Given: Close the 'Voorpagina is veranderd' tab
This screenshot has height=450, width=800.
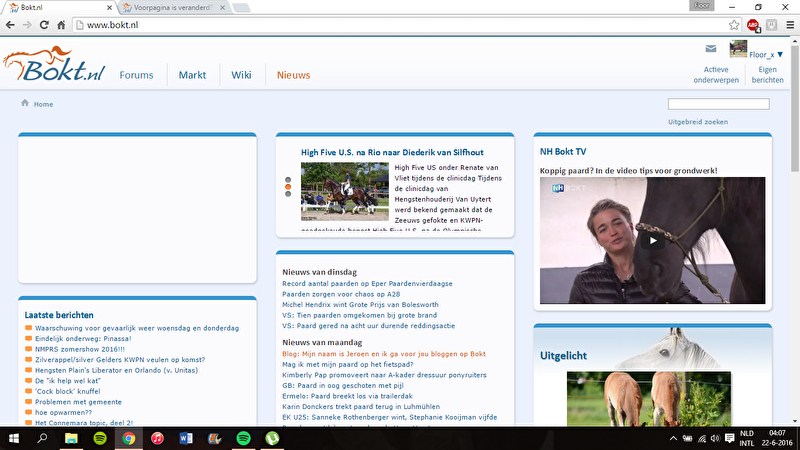Looking at the screenshot, I should click(x=222, y=8).
